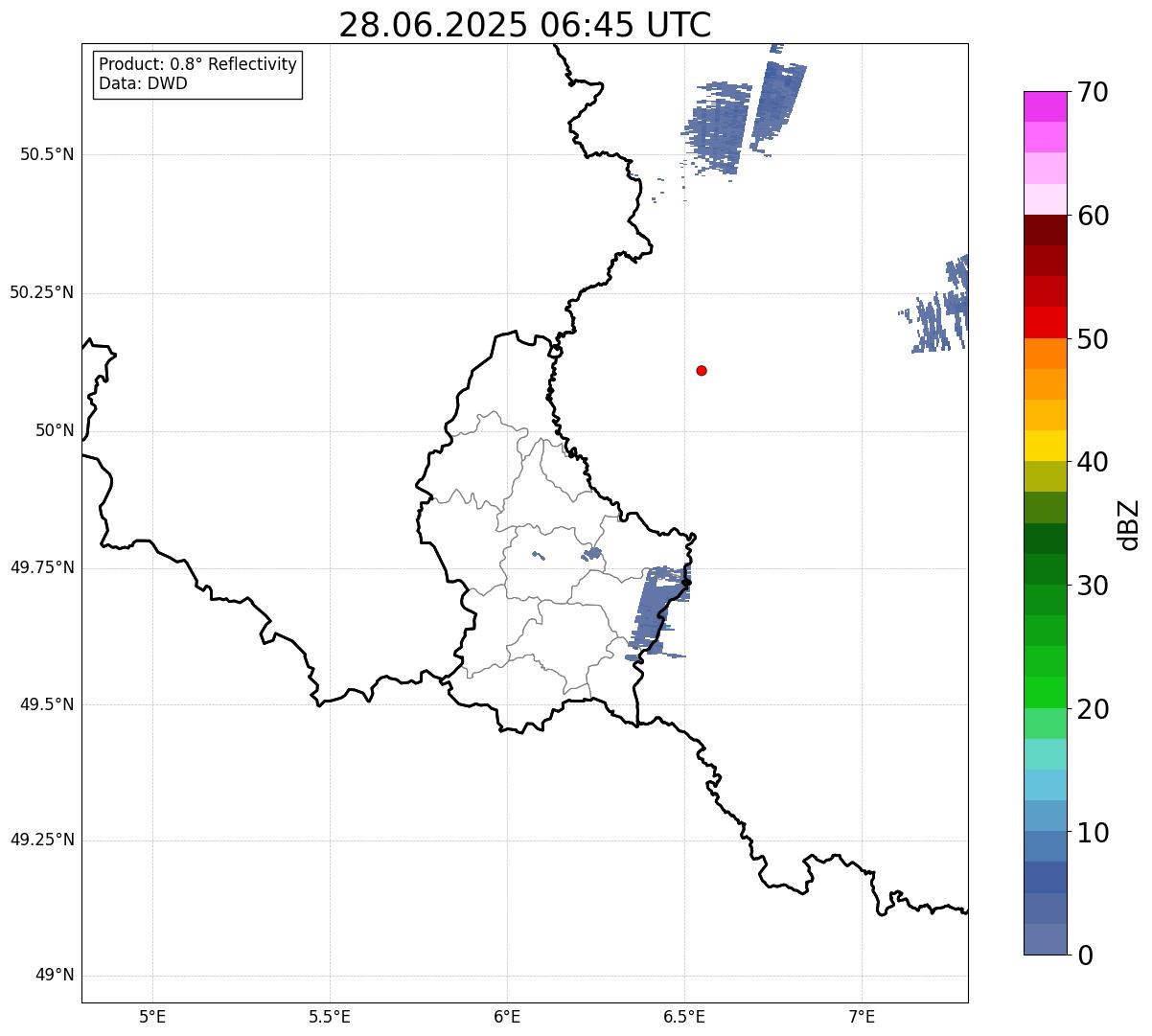Image resolution: width=1152 pixels, height=1036 pixels.
Task: Click the colorbar tick label 30
Action: tap(1093, 586)
